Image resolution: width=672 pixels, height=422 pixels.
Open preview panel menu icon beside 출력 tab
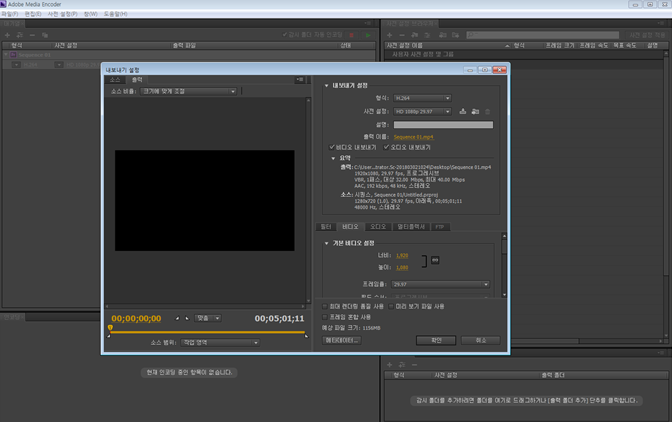point(300,80)
